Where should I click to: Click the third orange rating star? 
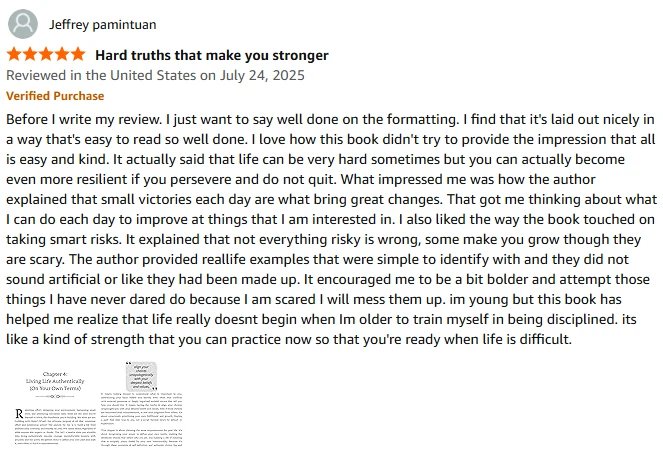tap(46, 54)
